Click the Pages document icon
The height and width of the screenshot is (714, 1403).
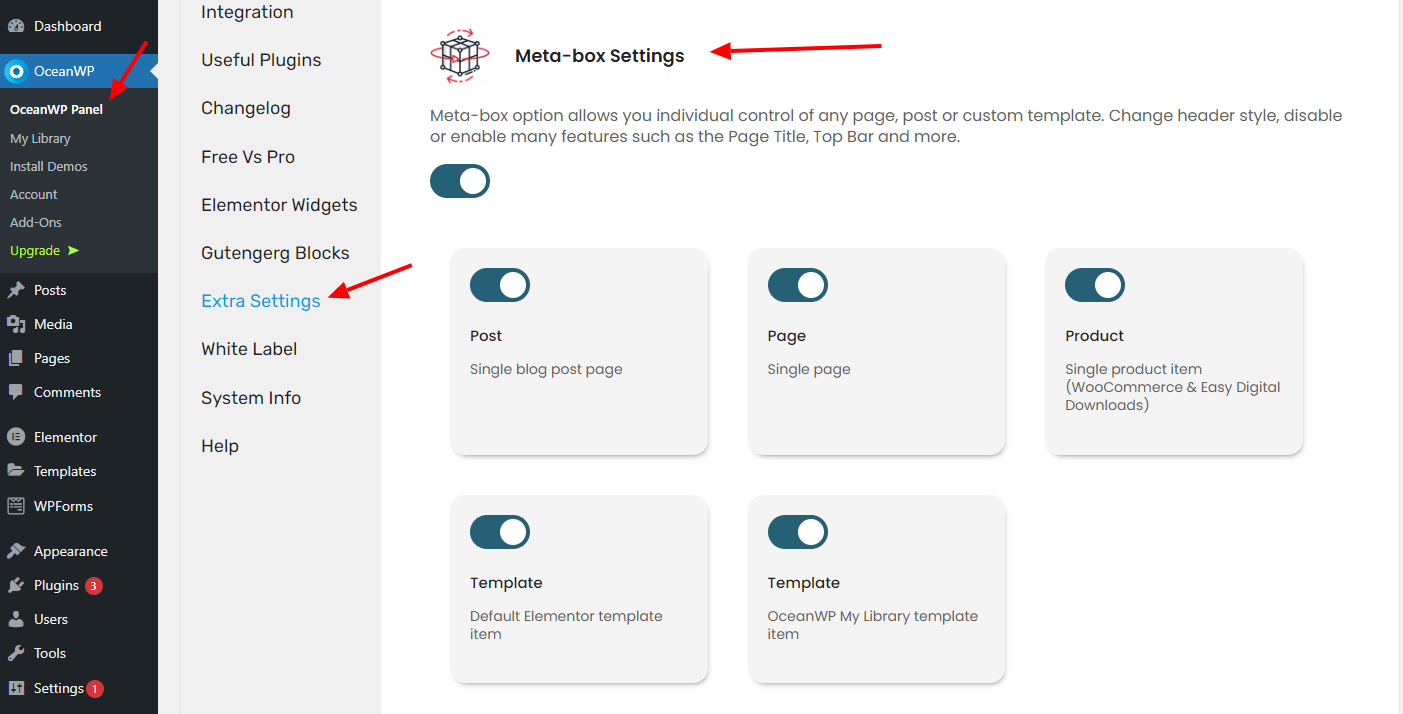tap(16, 358)
